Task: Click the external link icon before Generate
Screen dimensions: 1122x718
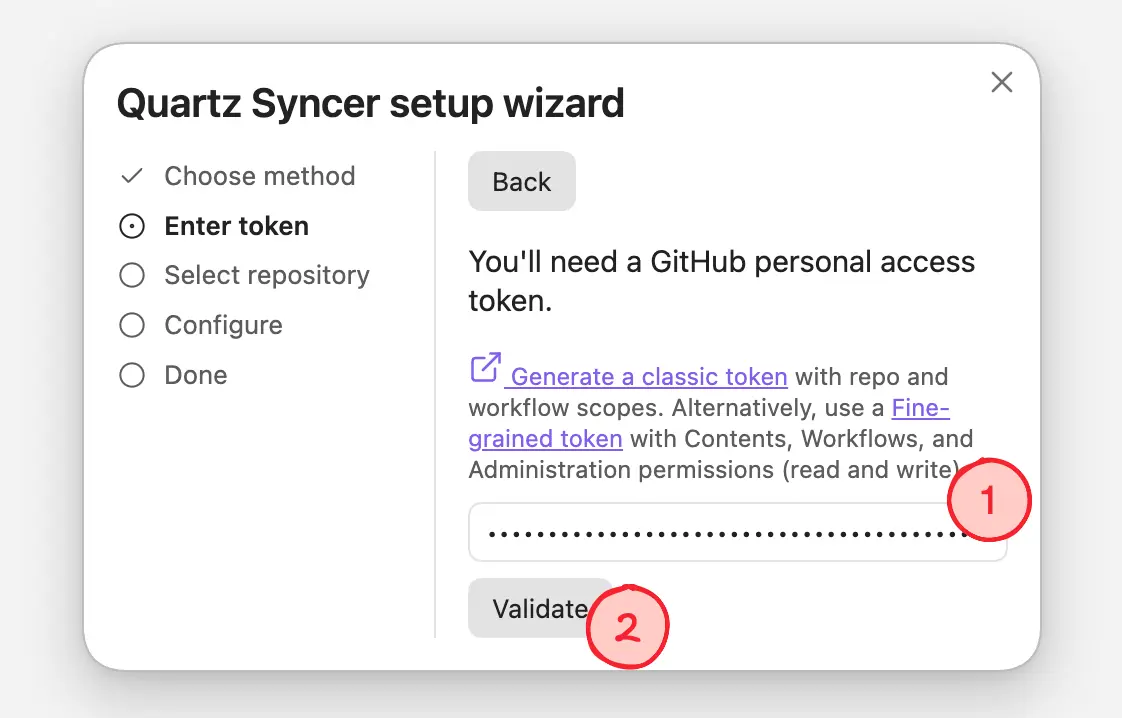Action: (485, 368)
